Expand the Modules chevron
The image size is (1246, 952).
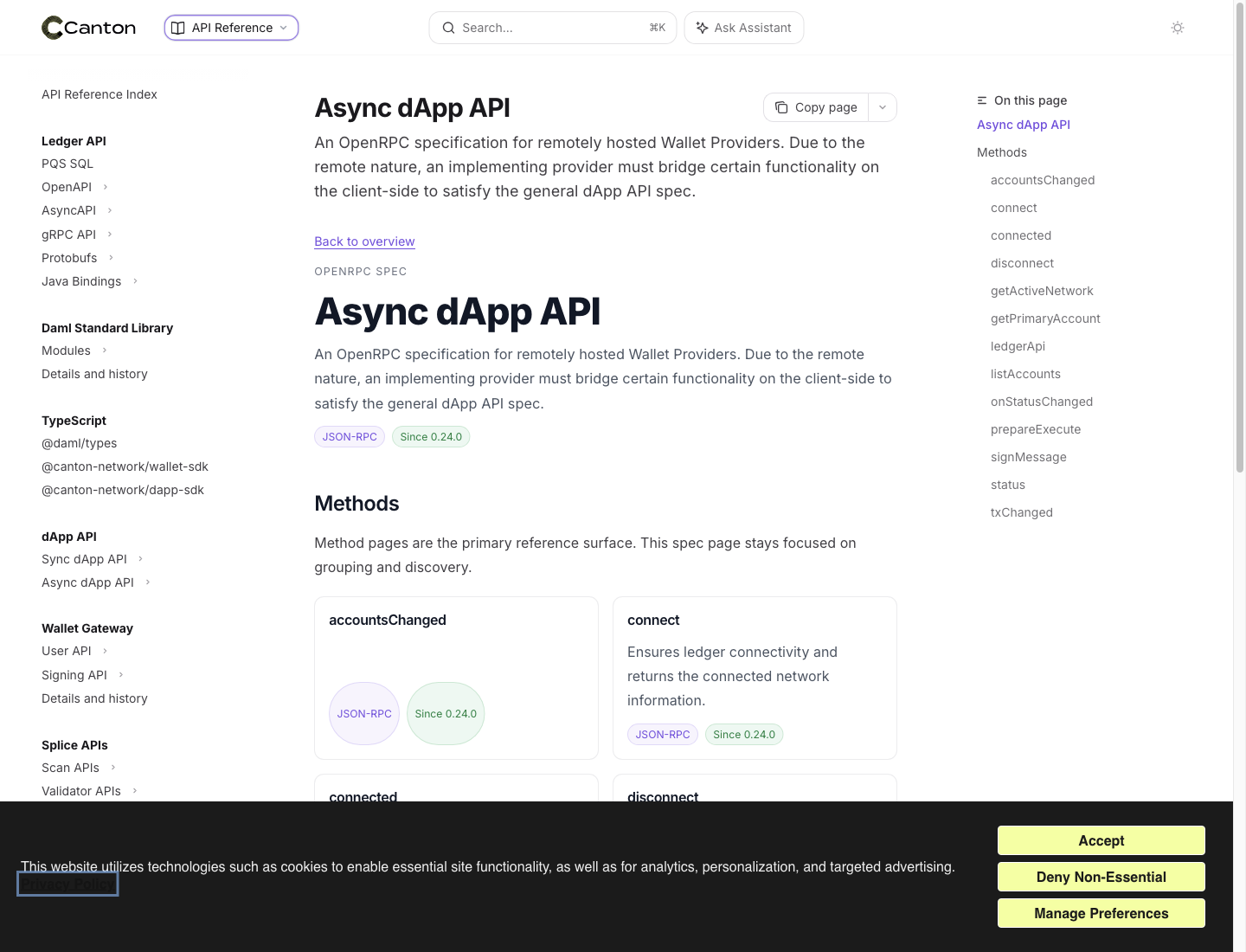pos(105,351)
